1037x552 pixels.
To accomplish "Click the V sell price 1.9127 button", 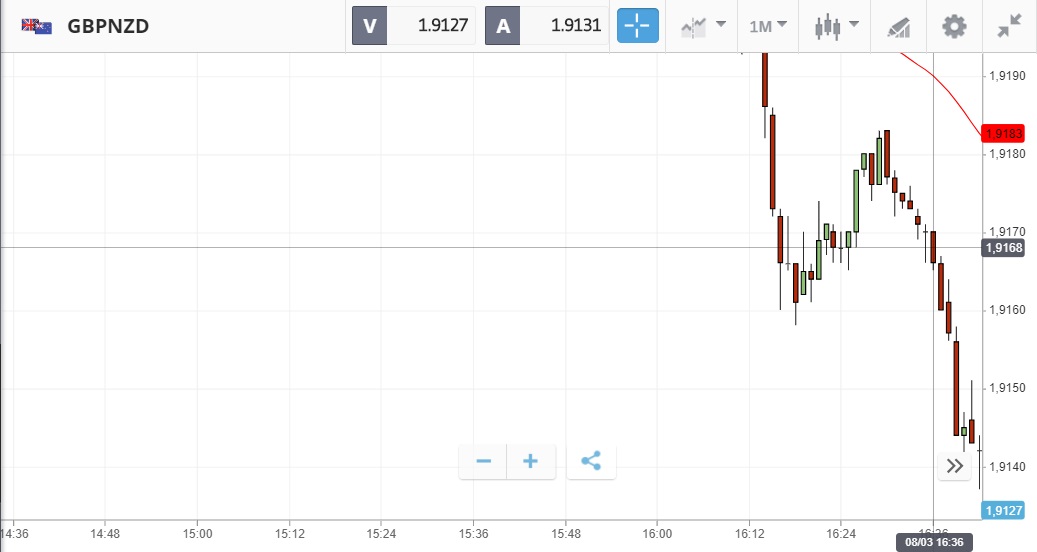I will (x=413, y=26).
